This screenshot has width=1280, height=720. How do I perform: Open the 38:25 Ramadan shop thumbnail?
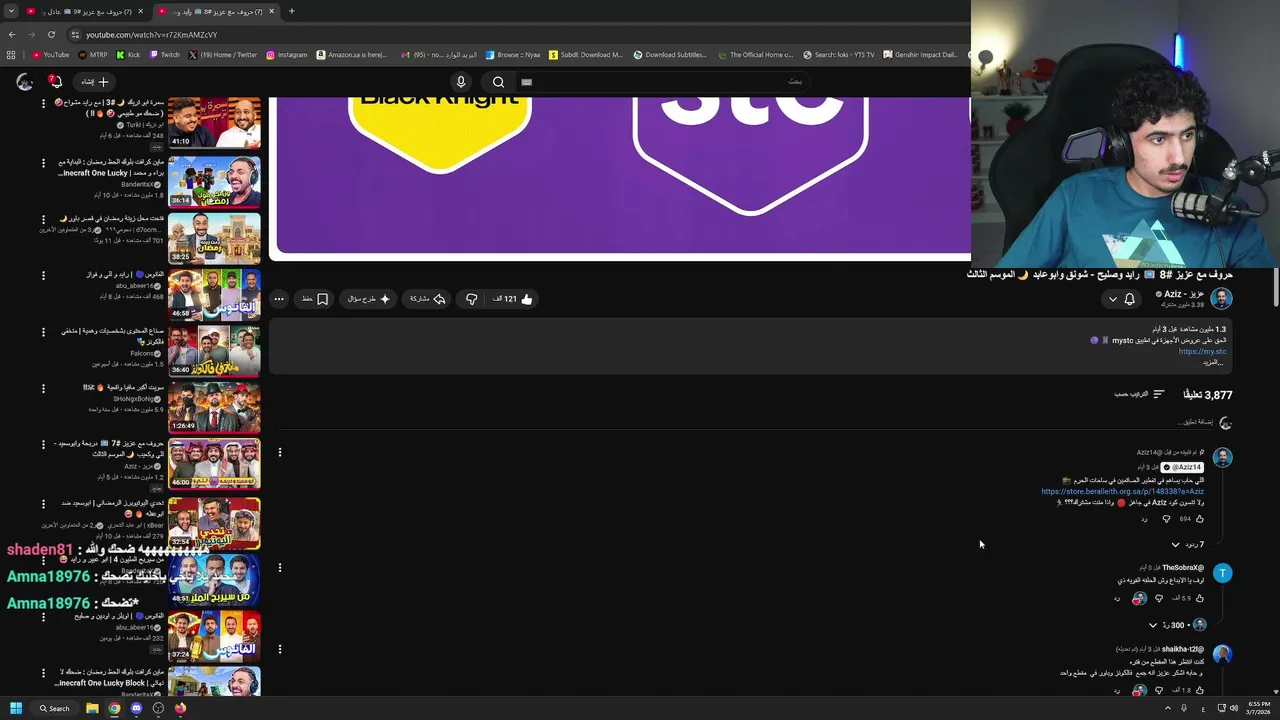tap(214, 237)
